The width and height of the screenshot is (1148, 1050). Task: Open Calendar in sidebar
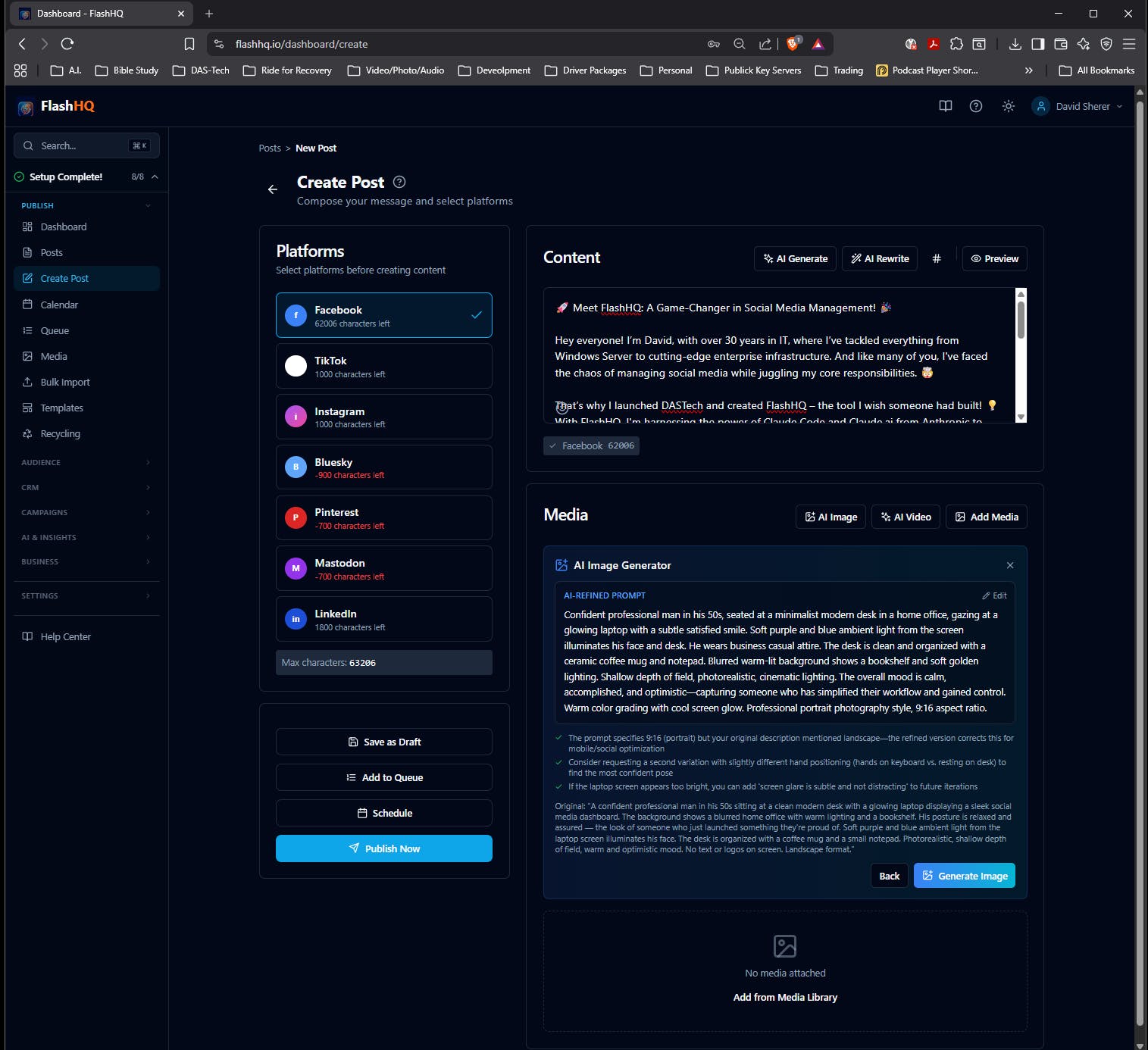(86, 305)
